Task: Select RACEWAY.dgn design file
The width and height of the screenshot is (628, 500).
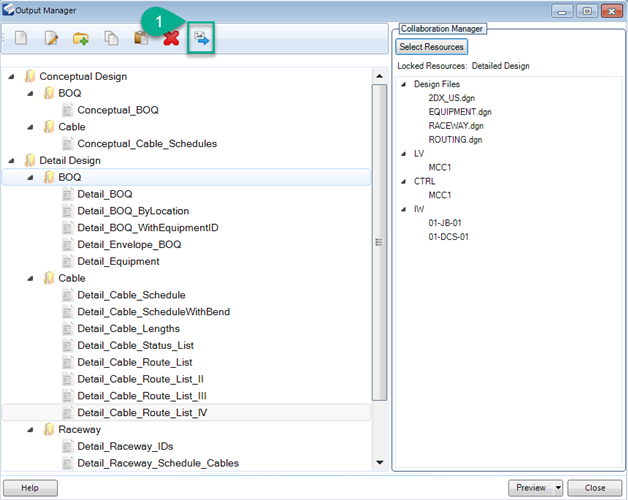Action: [456, 126]
